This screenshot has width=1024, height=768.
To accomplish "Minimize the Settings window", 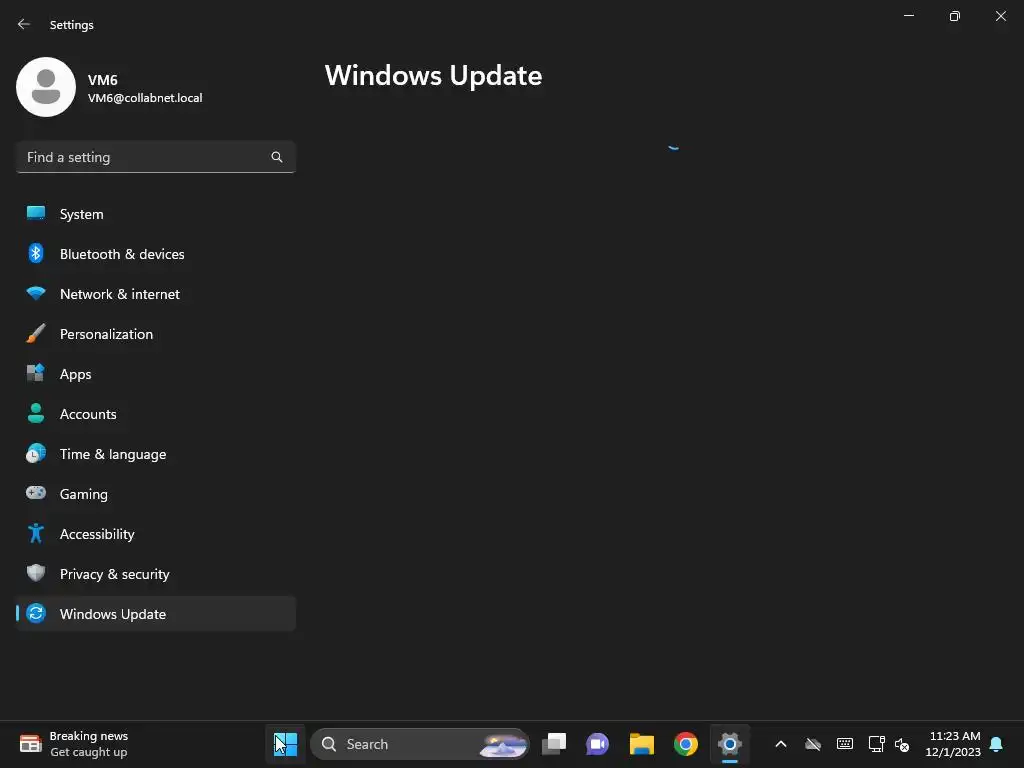I will click(x=909, y=16).
